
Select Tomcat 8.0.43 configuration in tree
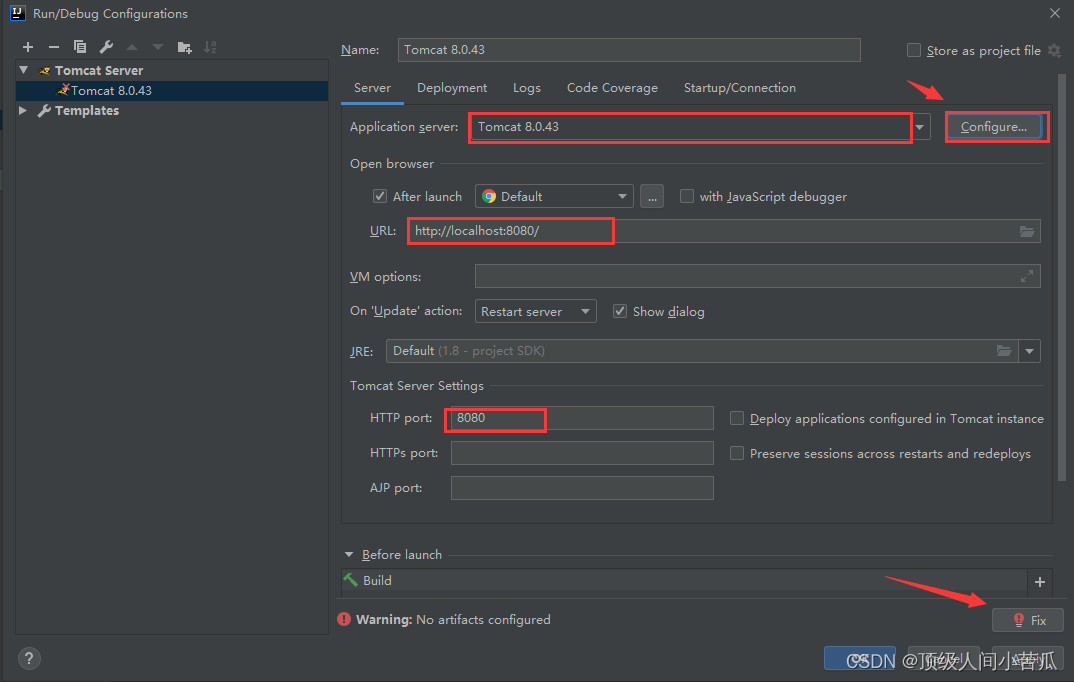[172, 90]
